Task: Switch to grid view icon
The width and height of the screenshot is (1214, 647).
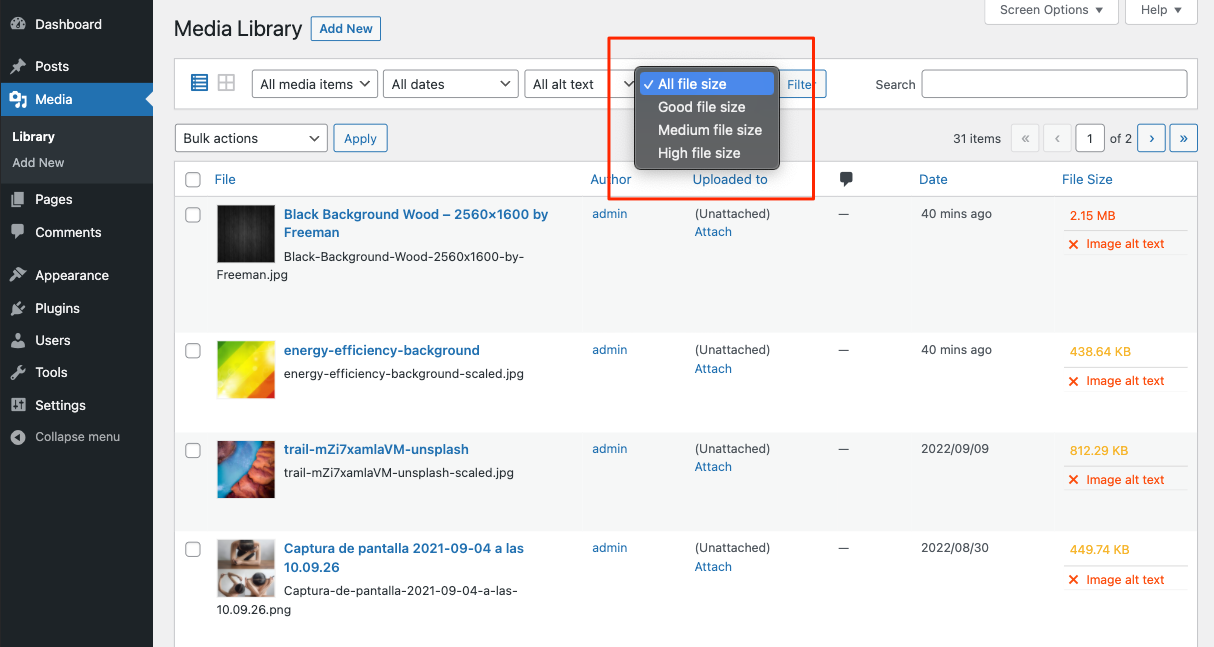Action: tap(227, 83)
